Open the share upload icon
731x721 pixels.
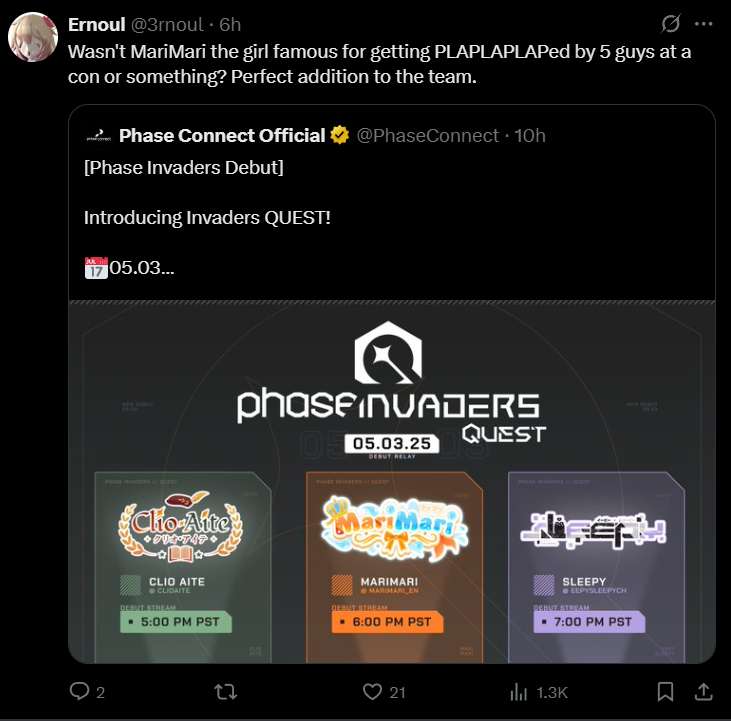(703, 692)
